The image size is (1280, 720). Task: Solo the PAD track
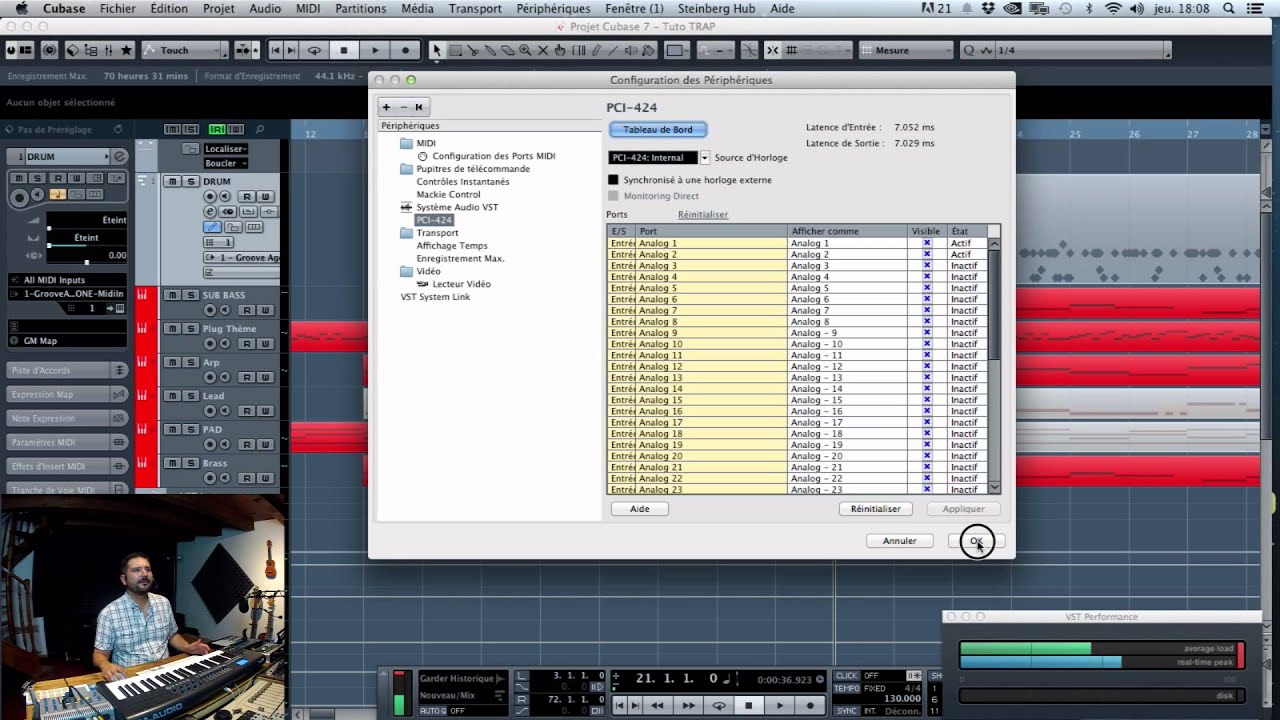(x=190, y=430)
